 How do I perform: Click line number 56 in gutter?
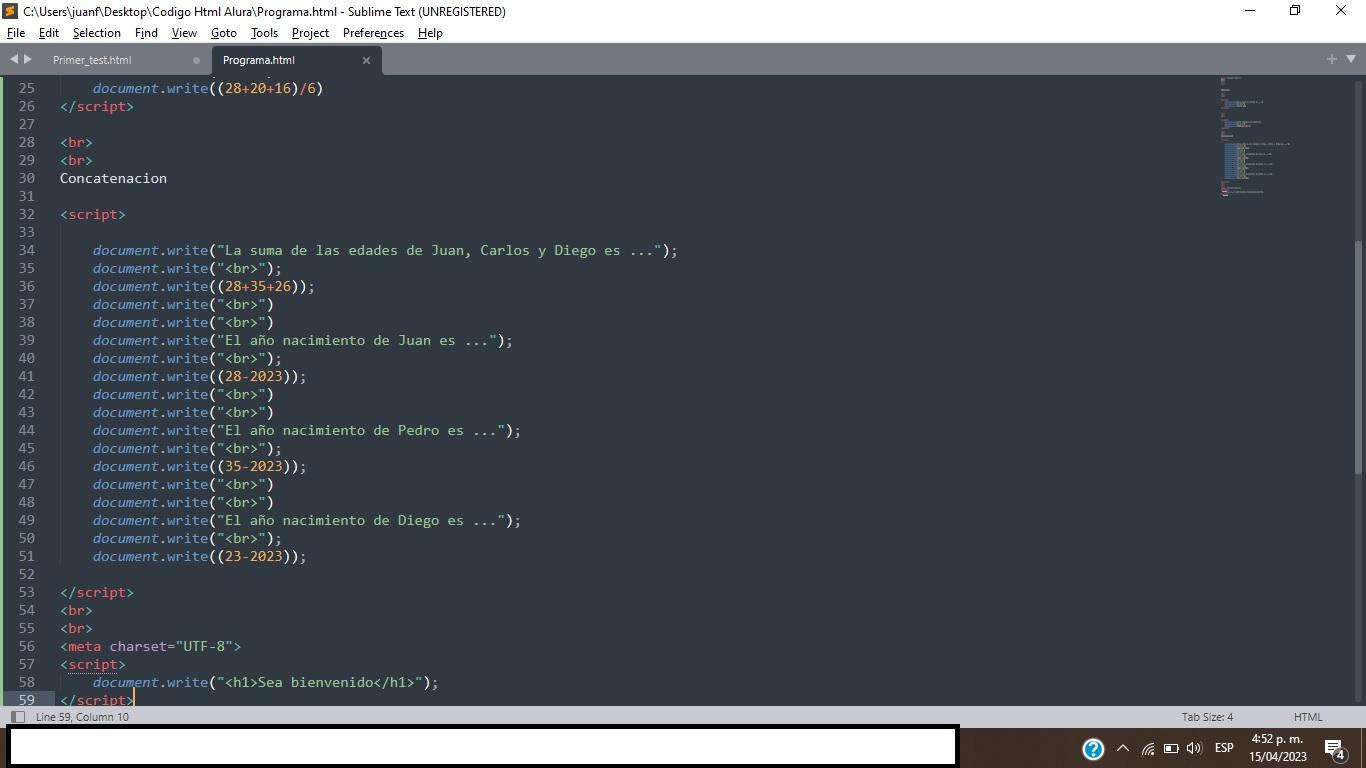pyautogui.click(x=26, y=646)
